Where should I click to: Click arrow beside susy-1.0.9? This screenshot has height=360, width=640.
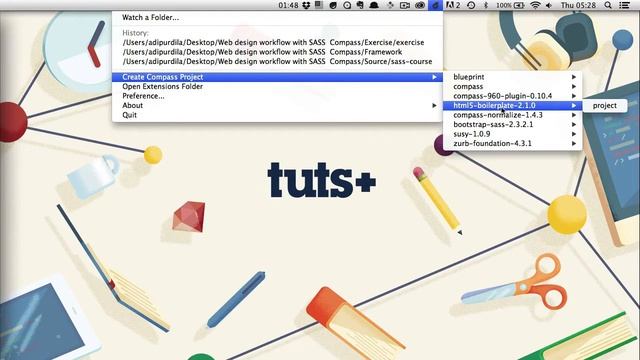[574, 134]
